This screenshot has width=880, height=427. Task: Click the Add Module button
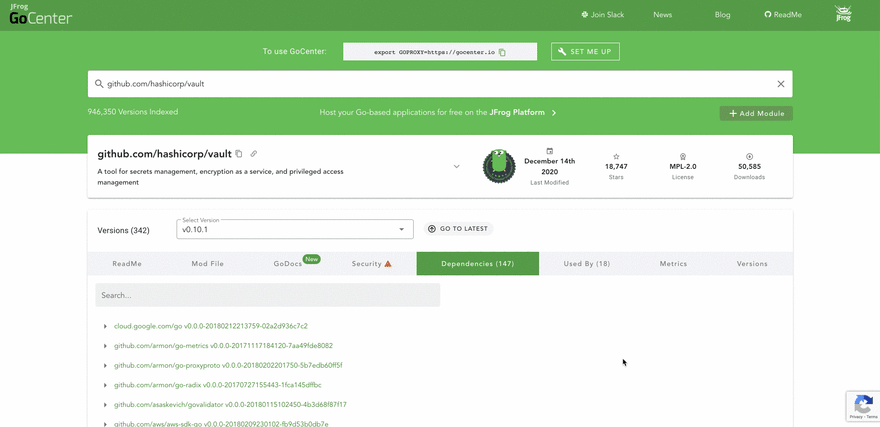(756, 113)
